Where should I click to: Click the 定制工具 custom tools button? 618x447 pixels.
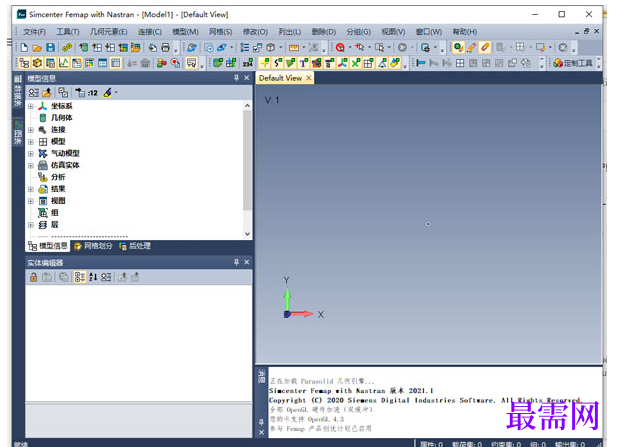click(573, 63)
